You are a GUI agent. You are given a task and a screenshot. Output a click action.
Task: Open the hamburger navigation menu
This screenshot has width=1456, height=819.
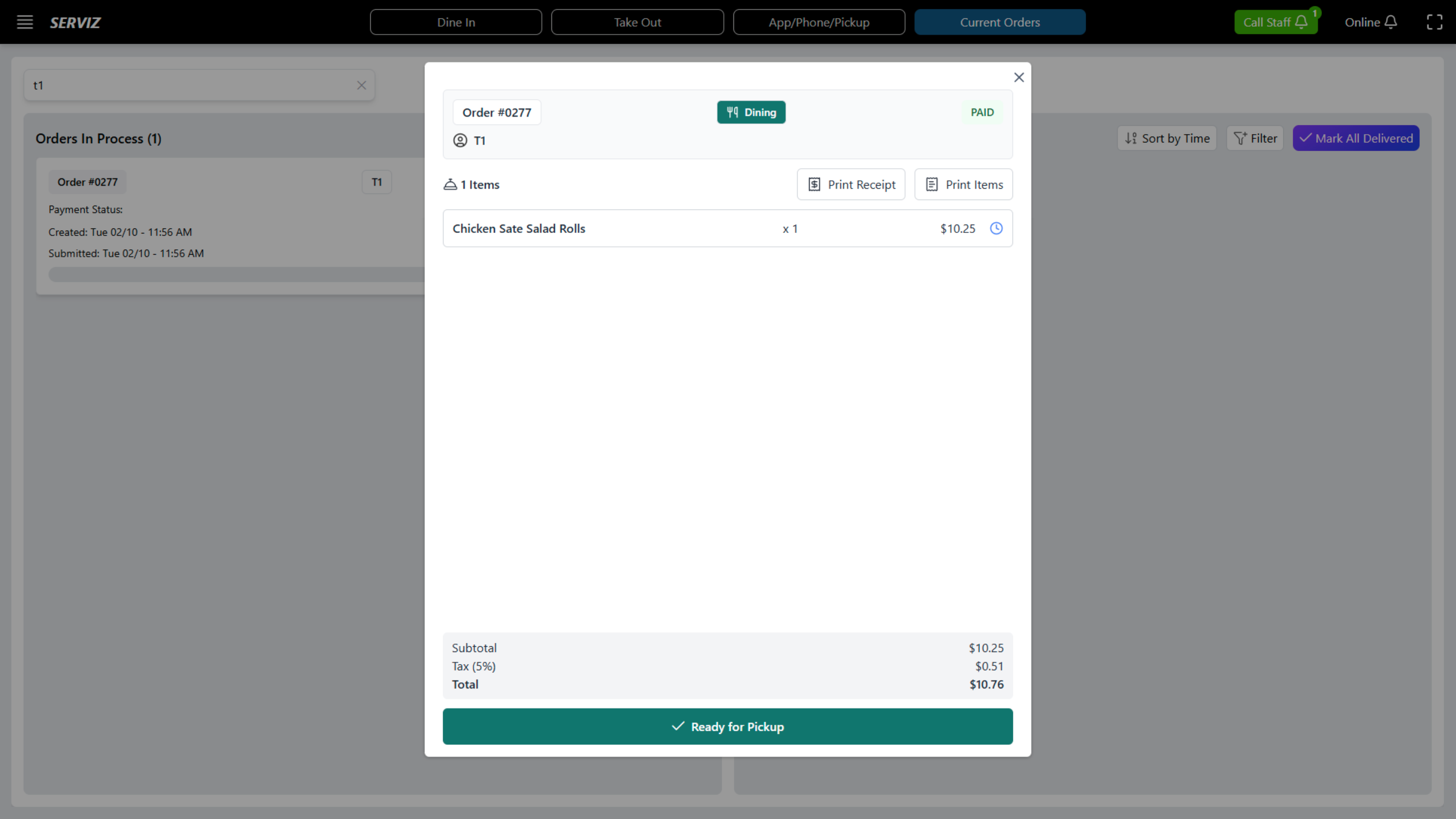point(25,22)
